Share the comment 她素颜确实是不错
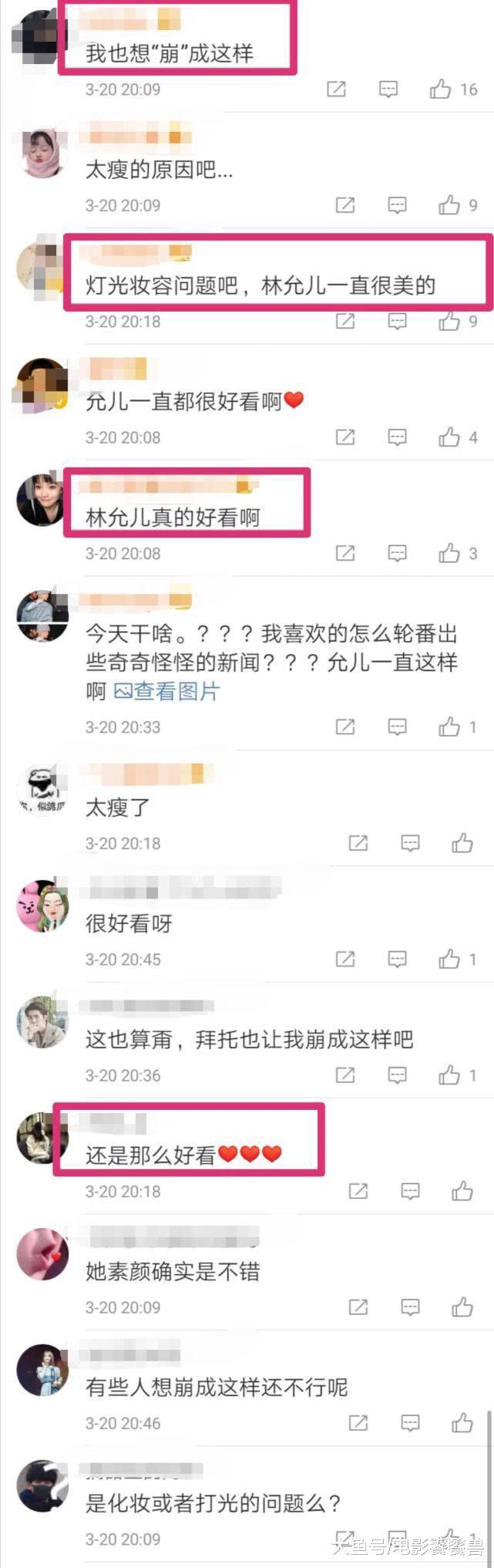The image size is (494, 1568). point(358,1307)
